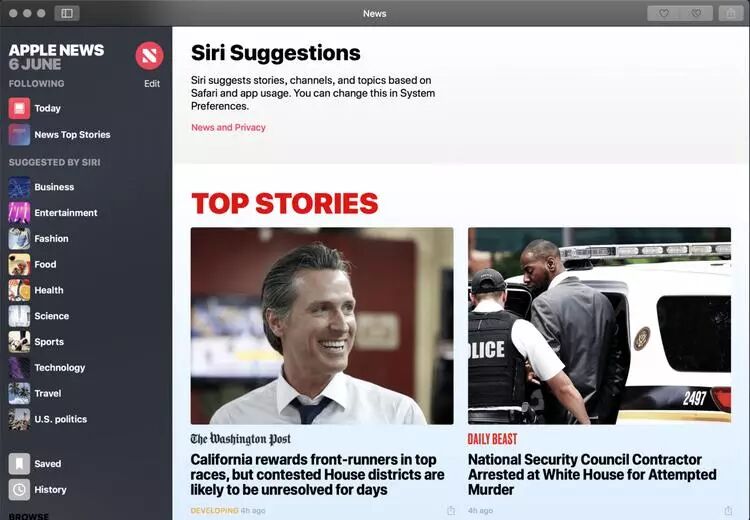Open the smiling politician article photo
750x520 pixels.
pos(322,326)
